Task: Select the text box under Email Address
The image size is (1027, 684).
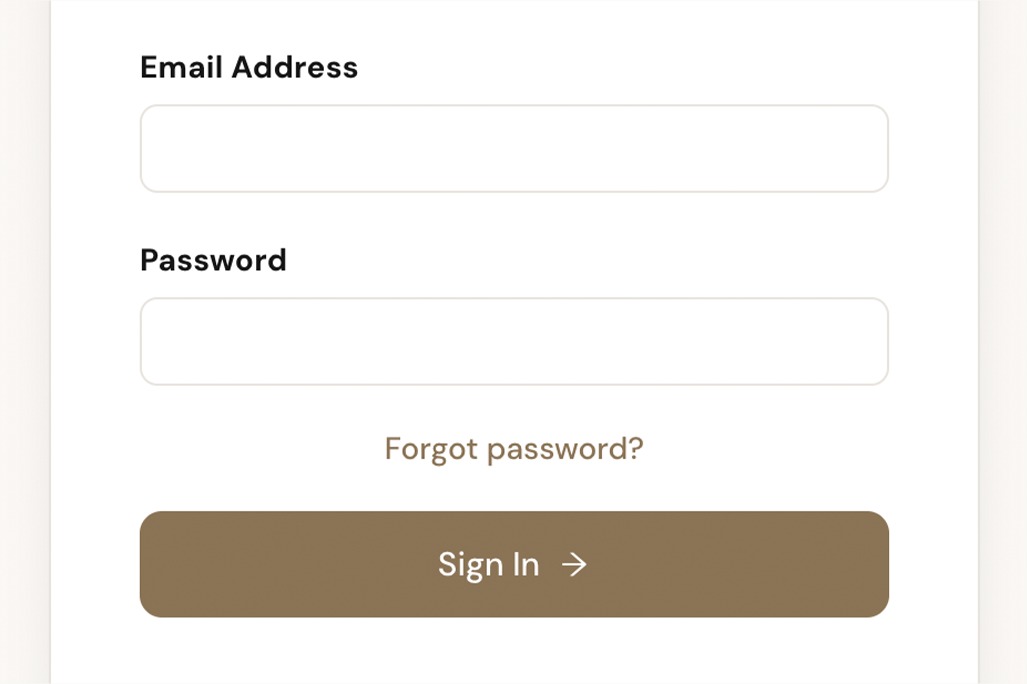Action: point(514,149)
